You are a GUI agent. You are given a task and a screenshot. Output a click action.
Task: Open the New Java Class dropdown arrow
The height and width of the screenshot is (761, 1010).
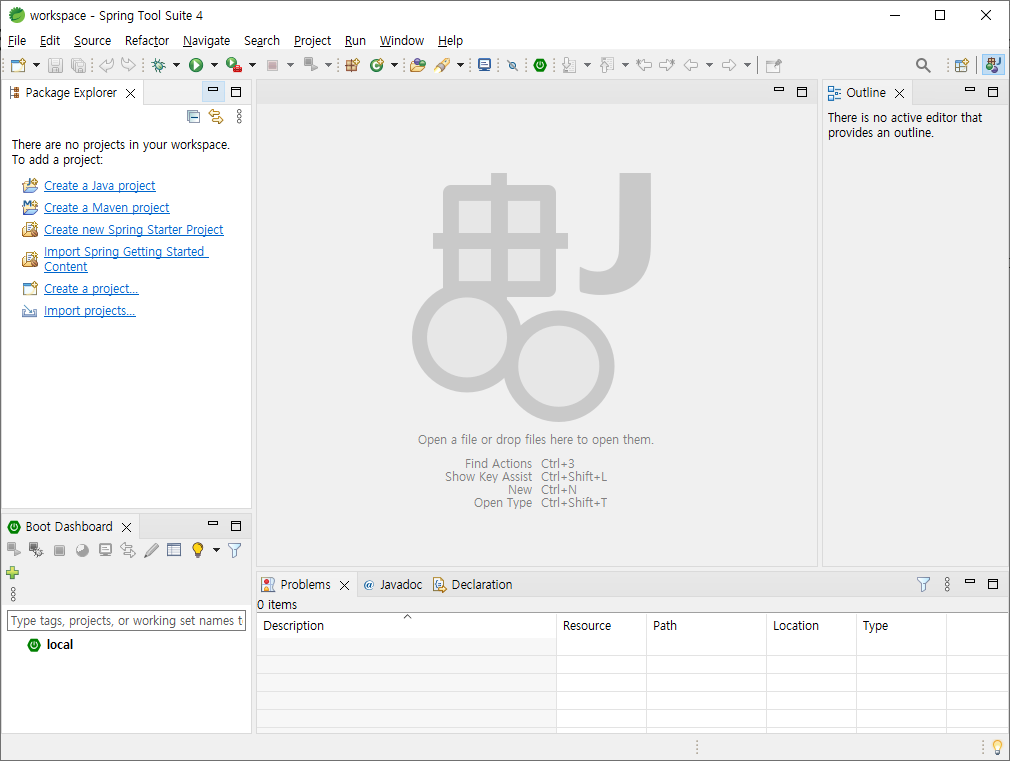coord(394,65)
